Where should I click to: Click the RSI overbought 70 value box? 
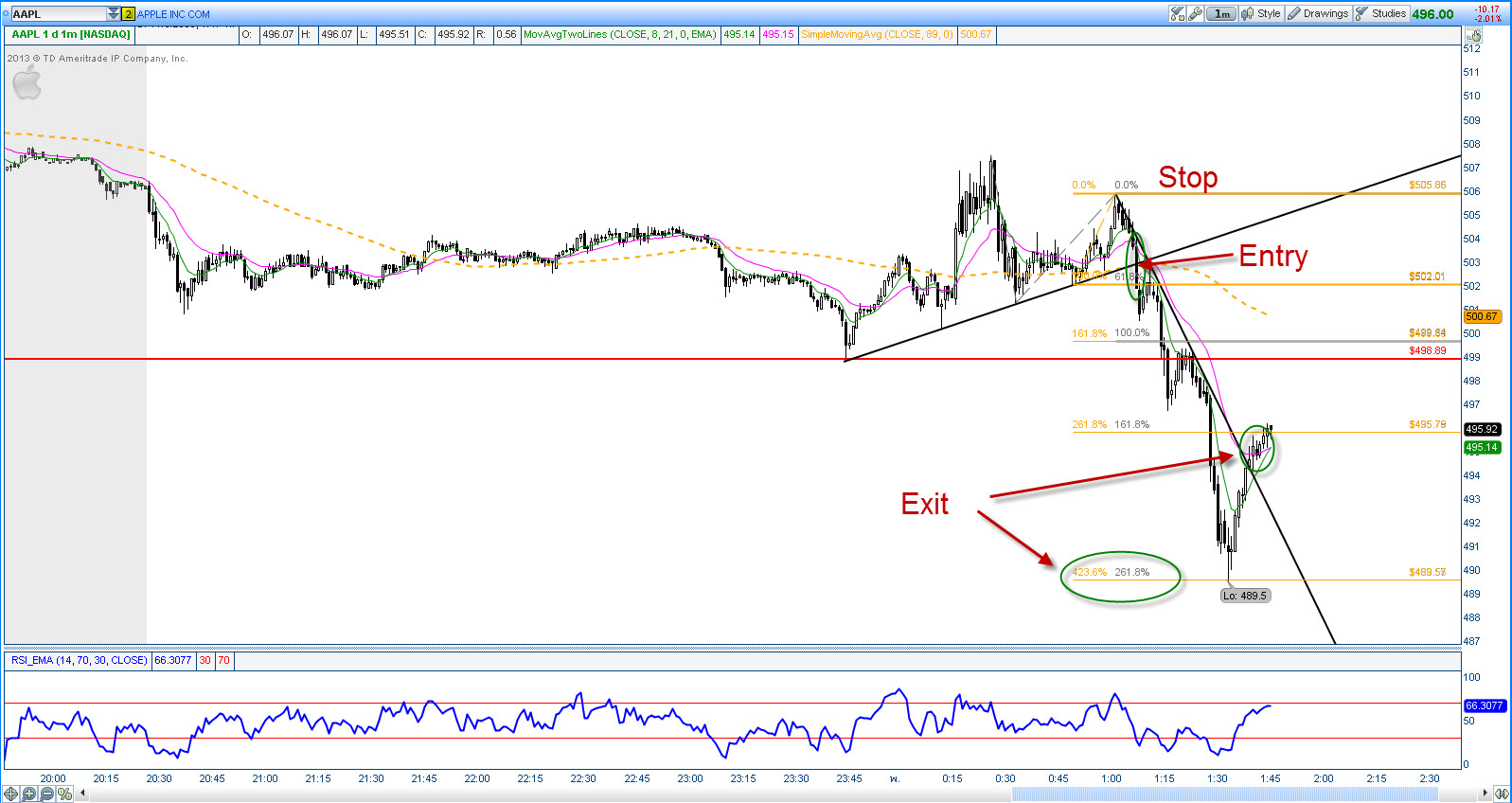tap(223, 660)
